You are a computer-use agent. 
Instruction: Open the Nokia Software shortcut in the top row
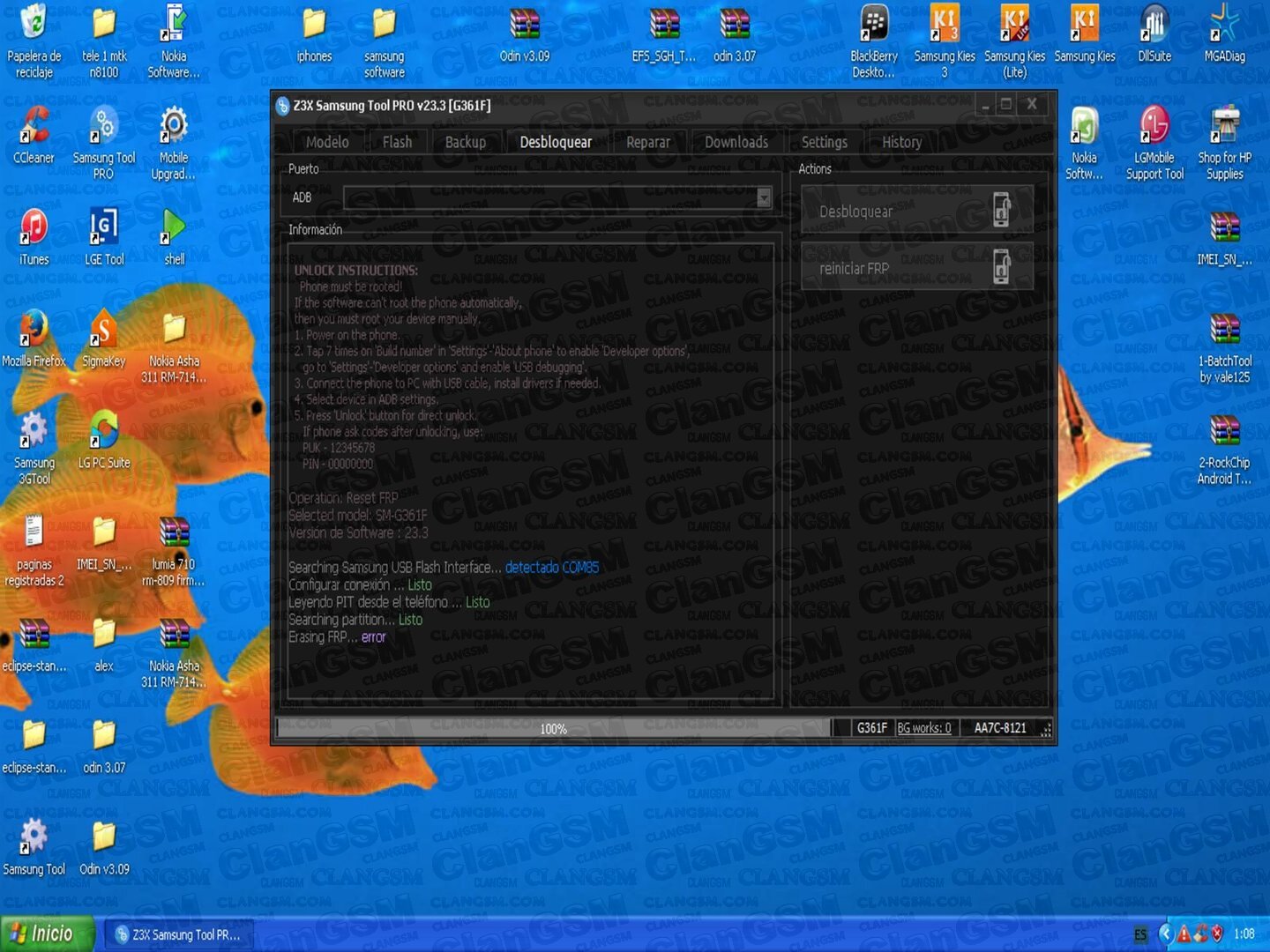pyautogui.click(x=174, y=41)
